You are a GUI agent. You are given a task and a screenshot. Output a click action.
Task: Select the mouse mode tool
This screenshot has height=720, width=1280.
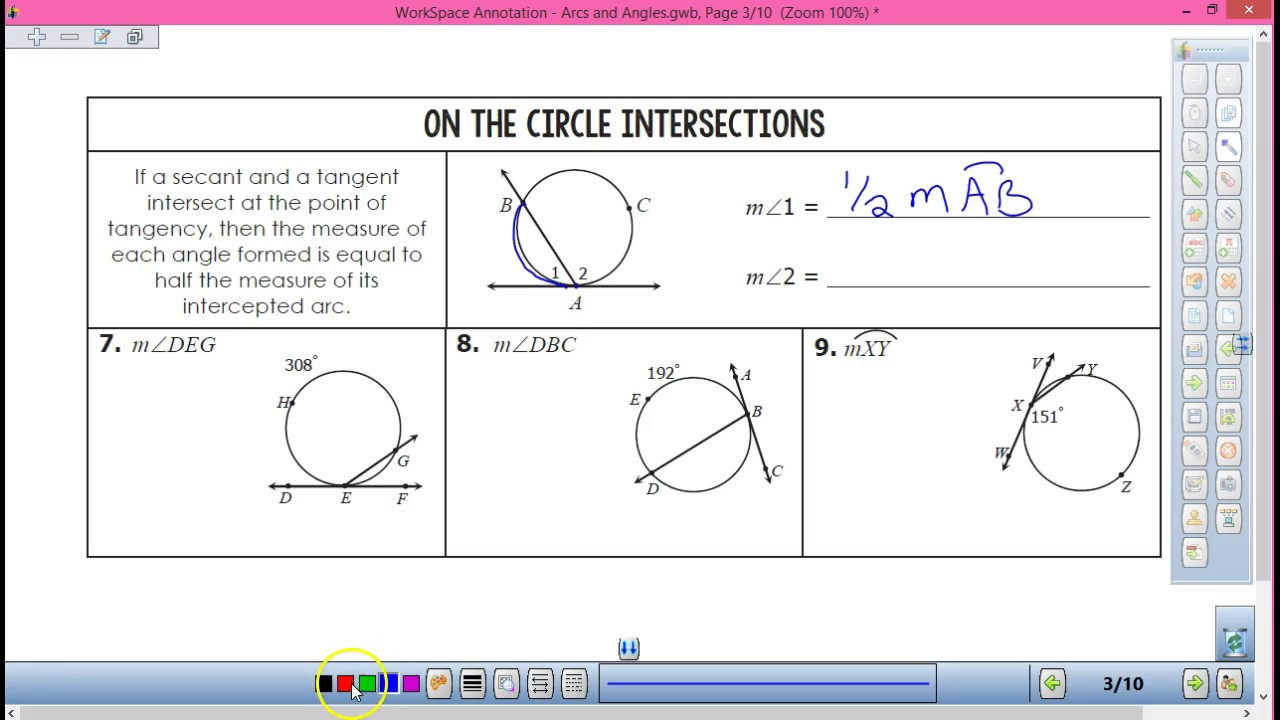tap(1194, 113)
